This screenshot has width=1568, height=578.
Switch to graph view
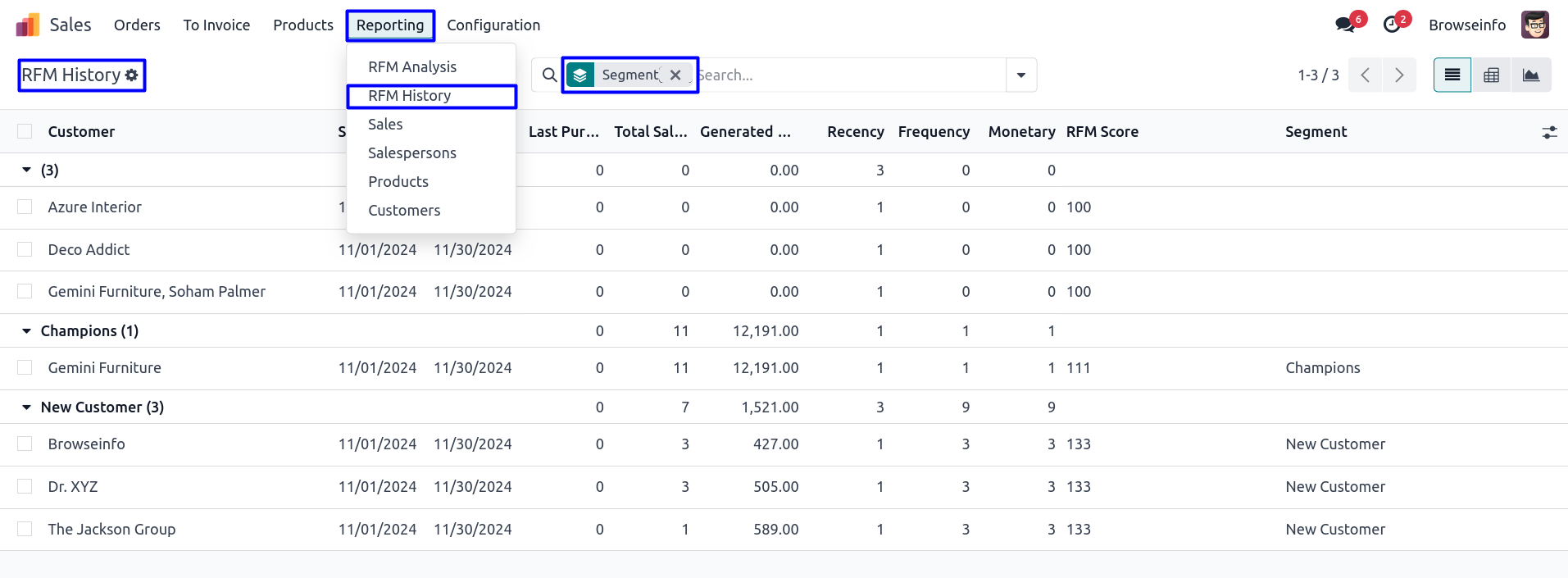pos(1530,75)
